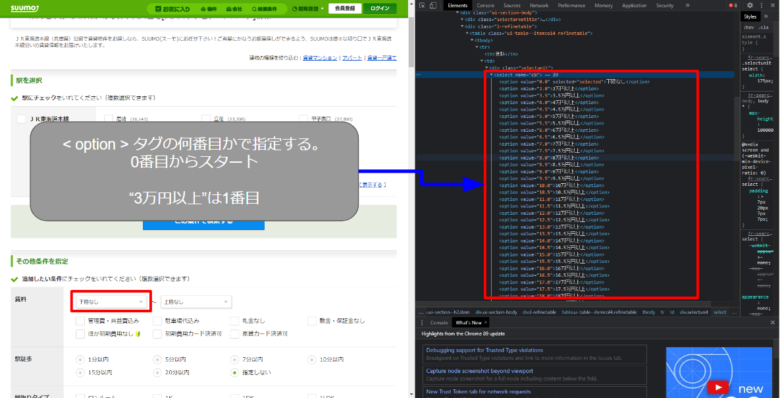This screenshot has height=398, width=780.
Task: Toggle the DevTools device toolbar icon
Action: click(433, 5)
